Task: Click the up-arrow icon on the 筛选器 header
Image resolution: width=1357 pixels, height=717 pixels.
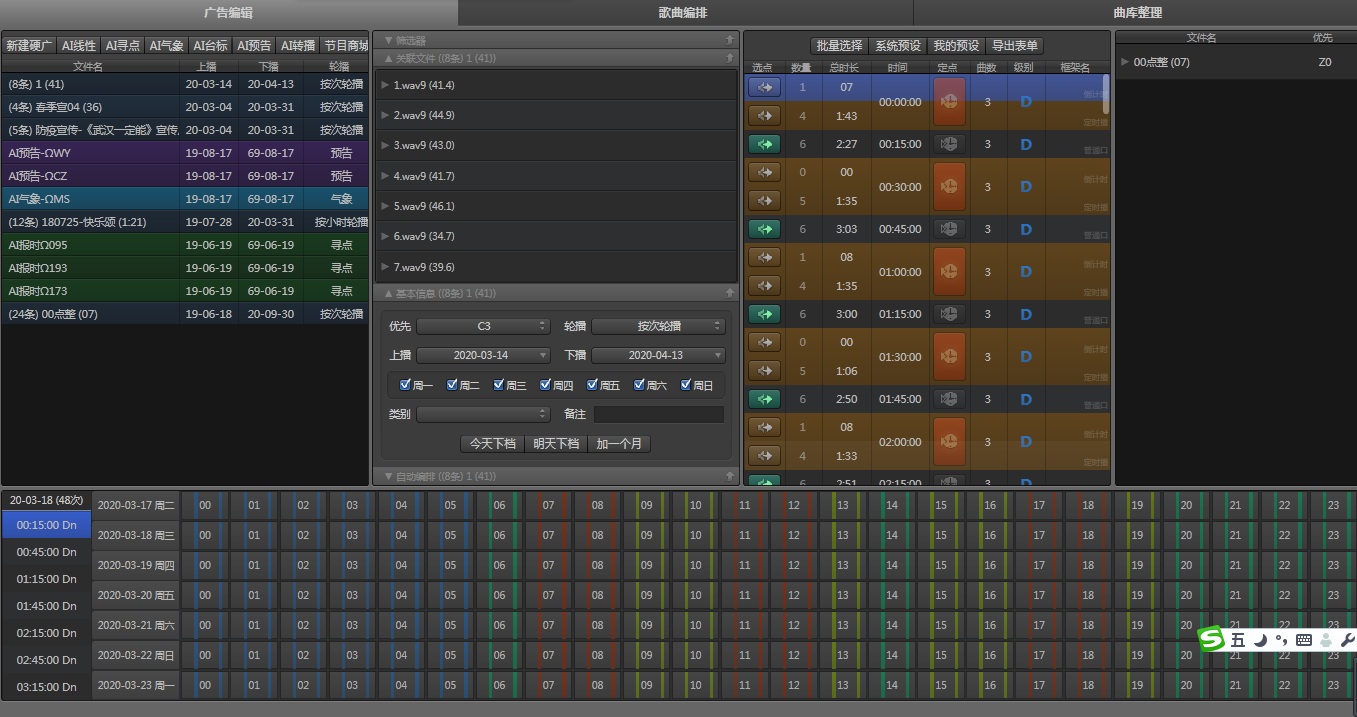Action: 730,40
